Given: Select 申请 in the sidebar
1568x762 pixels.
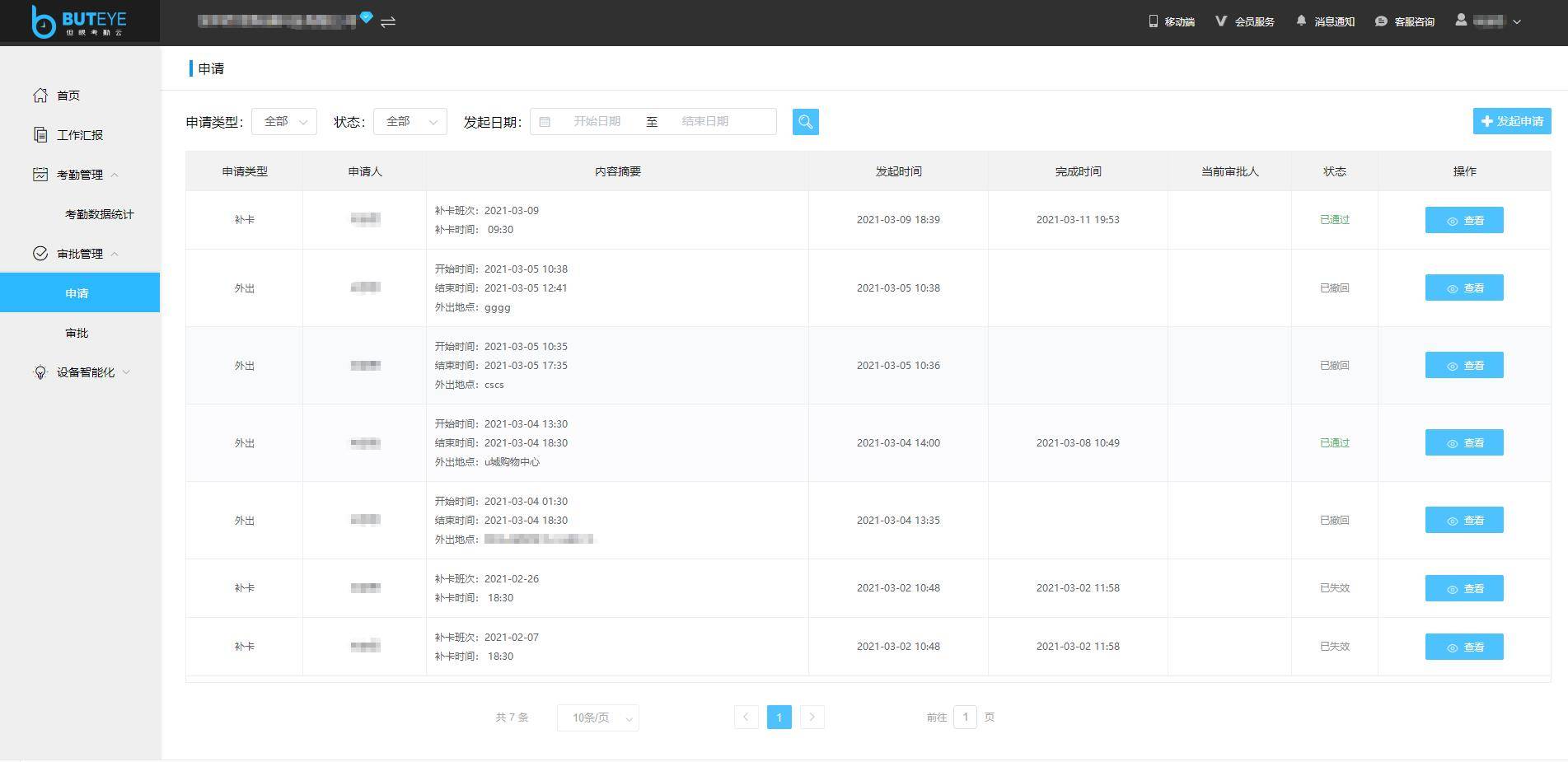Looking at the screenshot, I should tap(80, 292).
